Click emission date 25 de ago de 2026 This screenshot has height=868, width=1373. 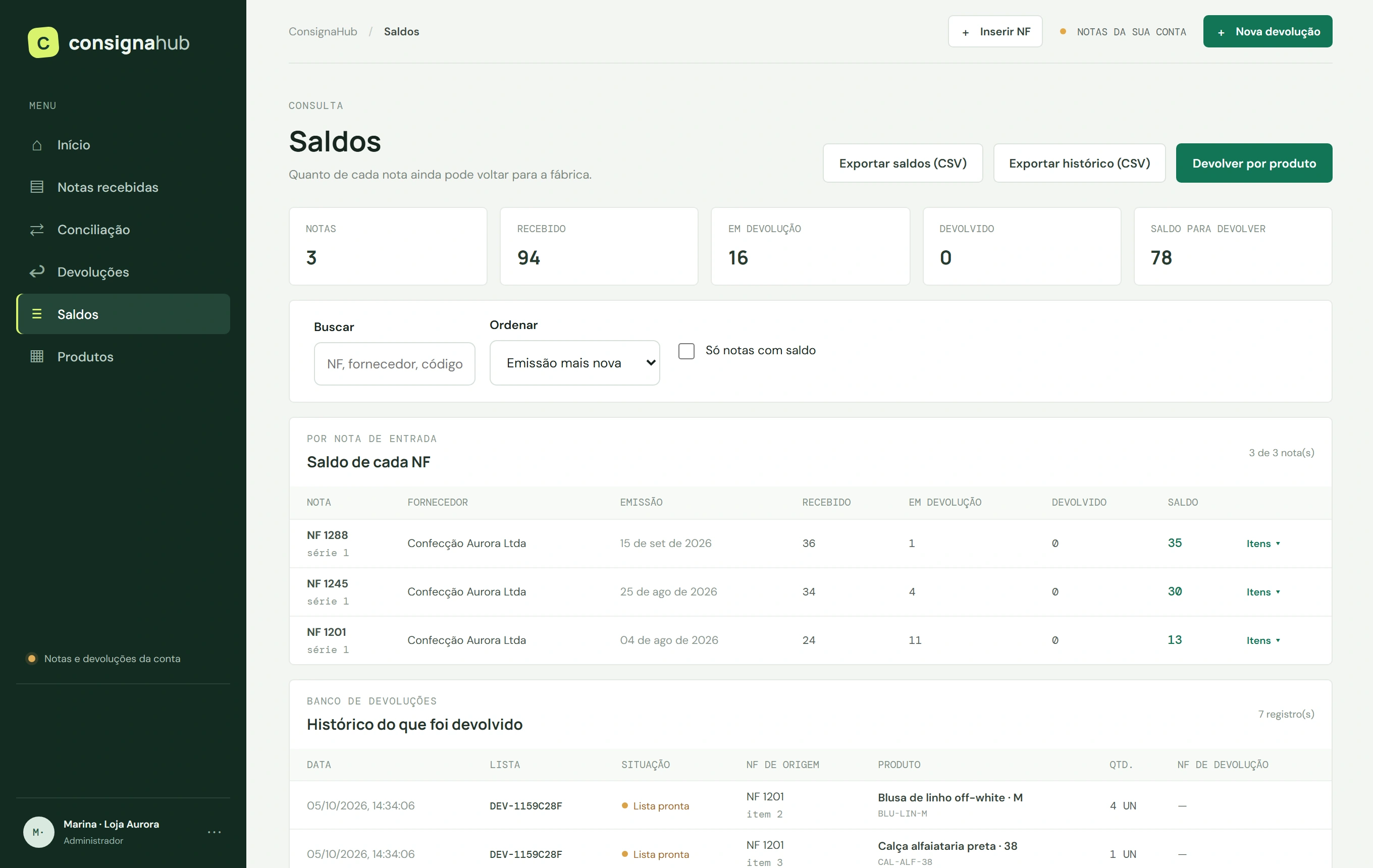668,591
